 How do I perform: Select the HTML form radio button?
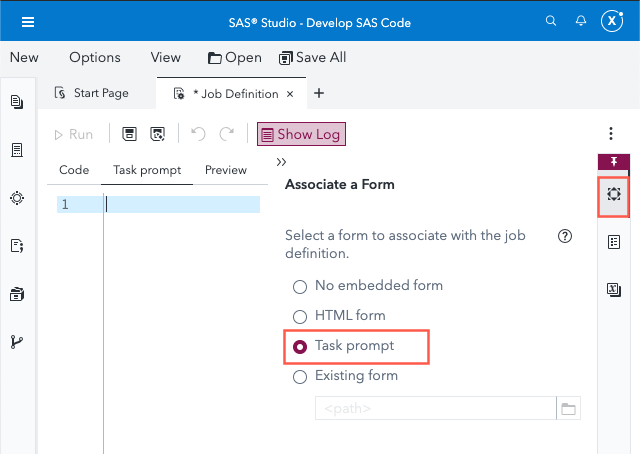[x=300, y=316]
